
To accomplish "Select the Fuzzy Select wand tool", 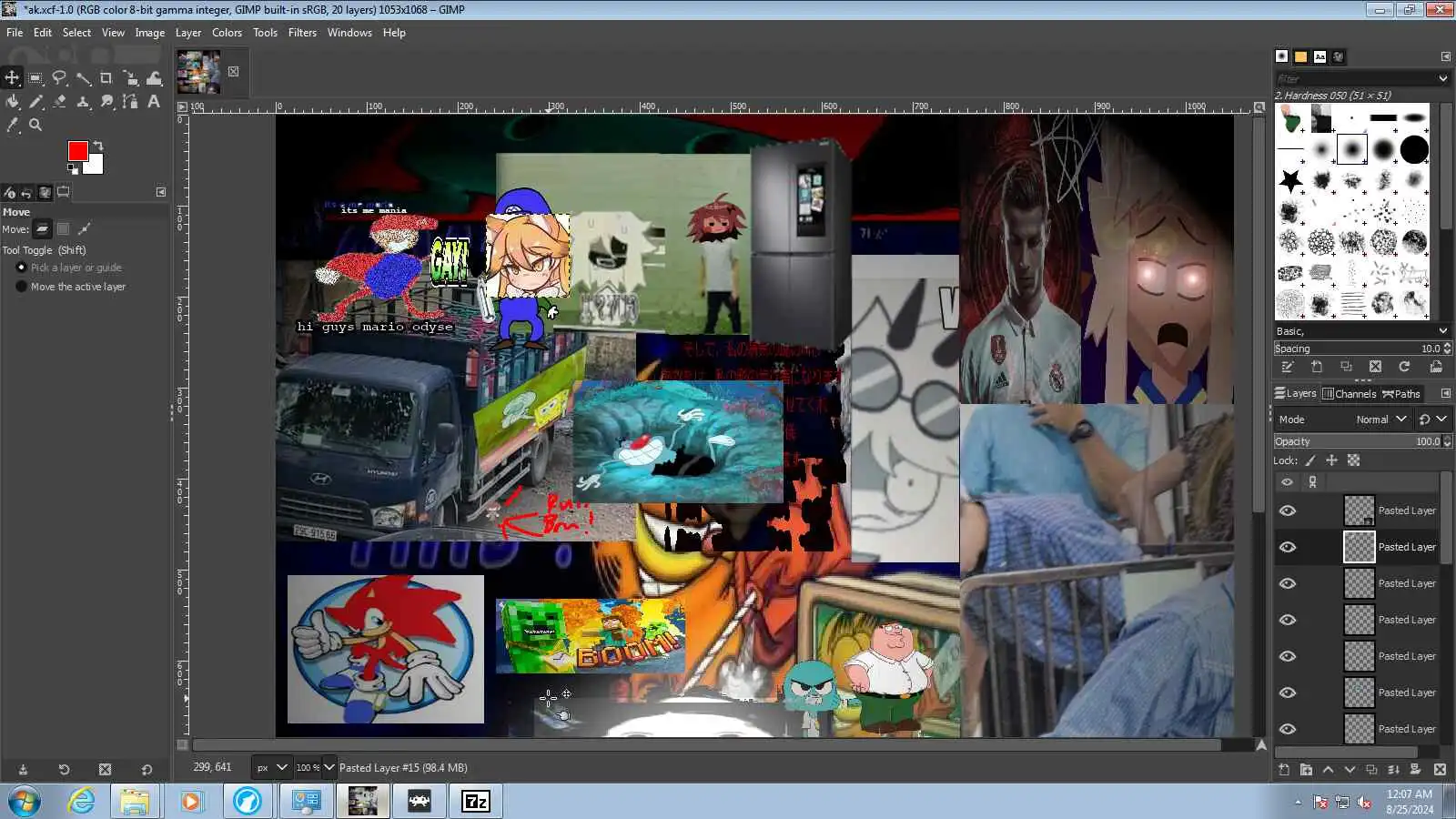I will coord(83,78).
